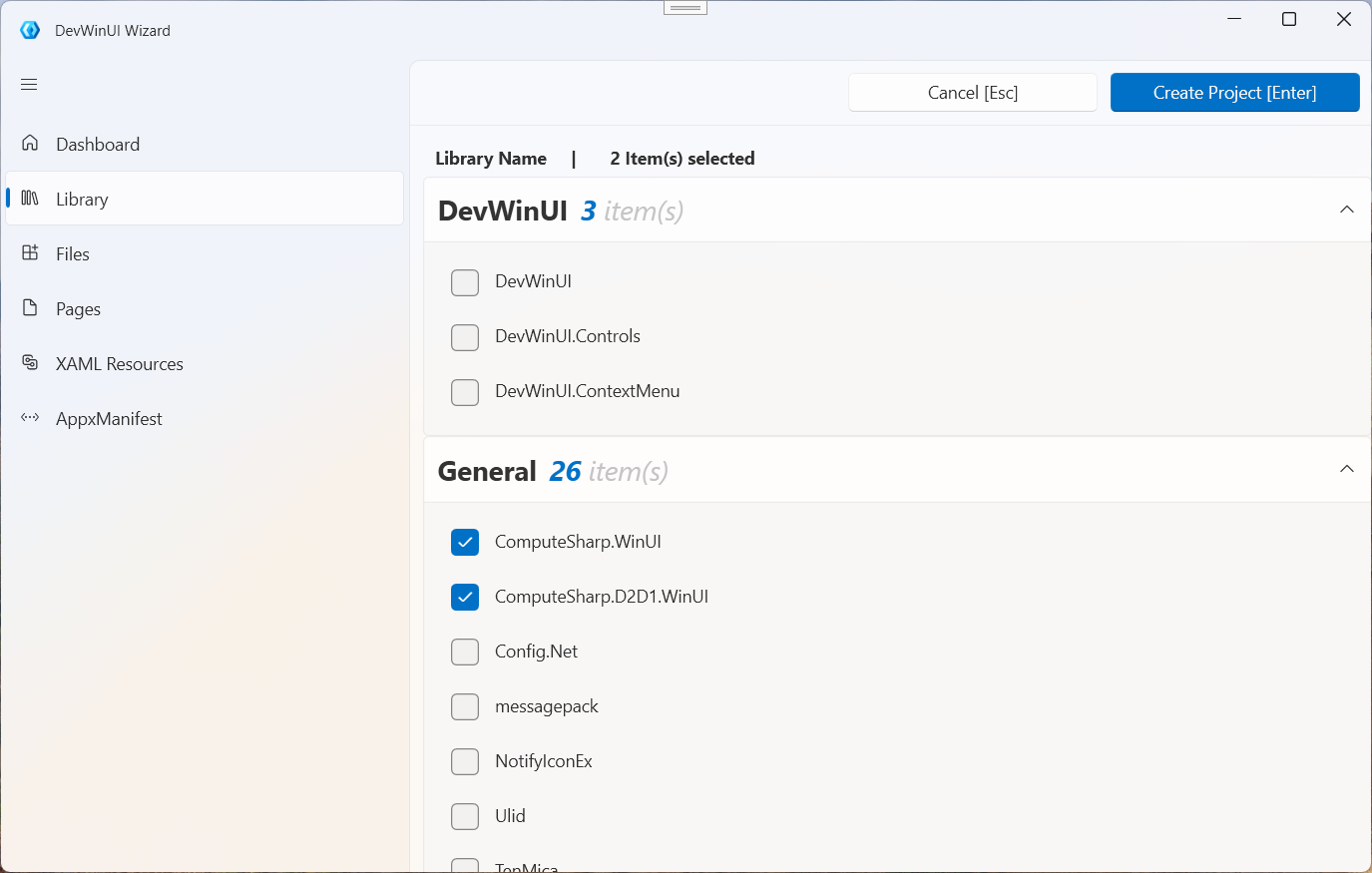Go to the Files section
This screenshot has height=873, width=1372.
pos(205,253)
